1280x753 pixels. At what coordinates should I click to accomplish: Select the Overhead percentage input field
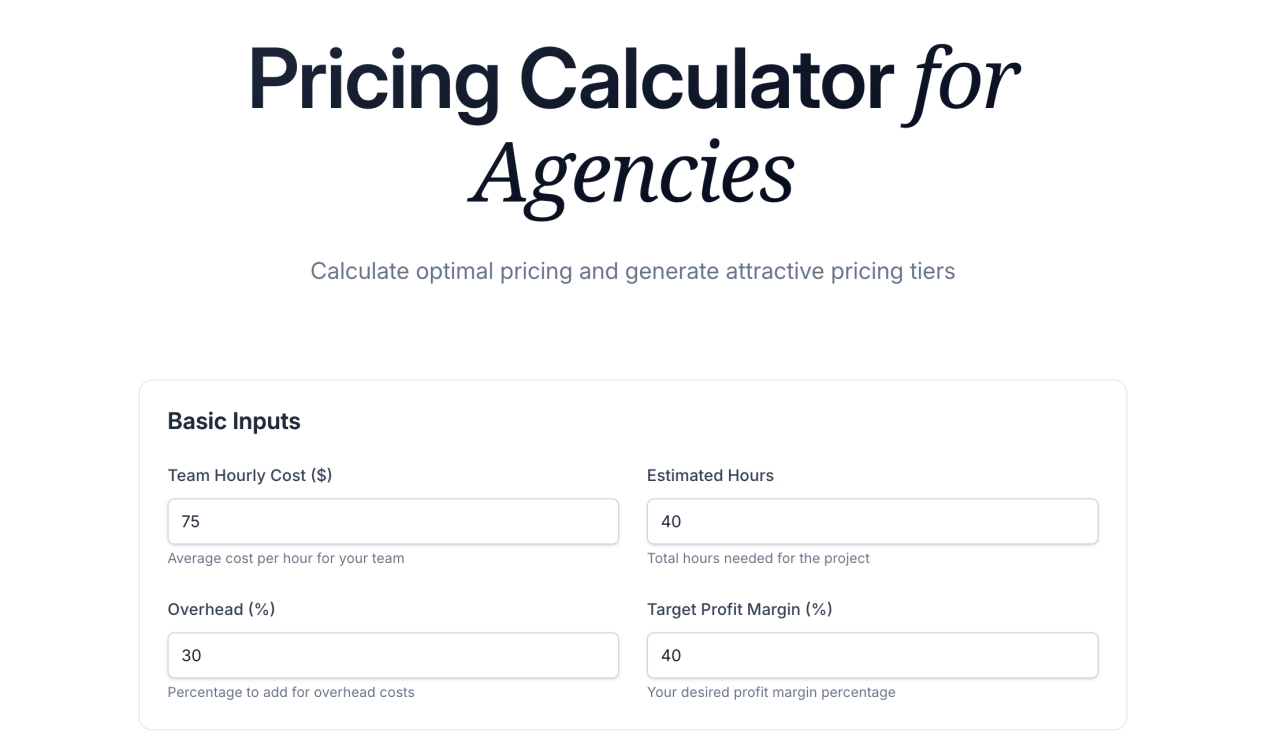[392, 655]
